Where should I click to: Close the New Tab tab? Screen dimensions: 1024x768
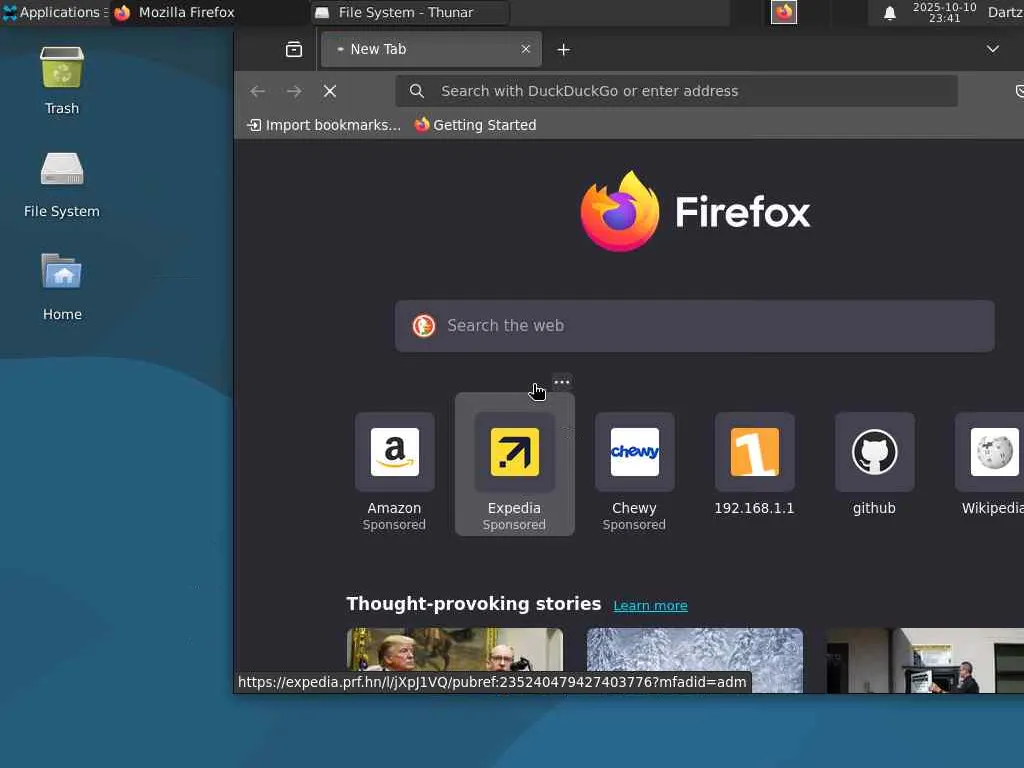coord(526,49)
